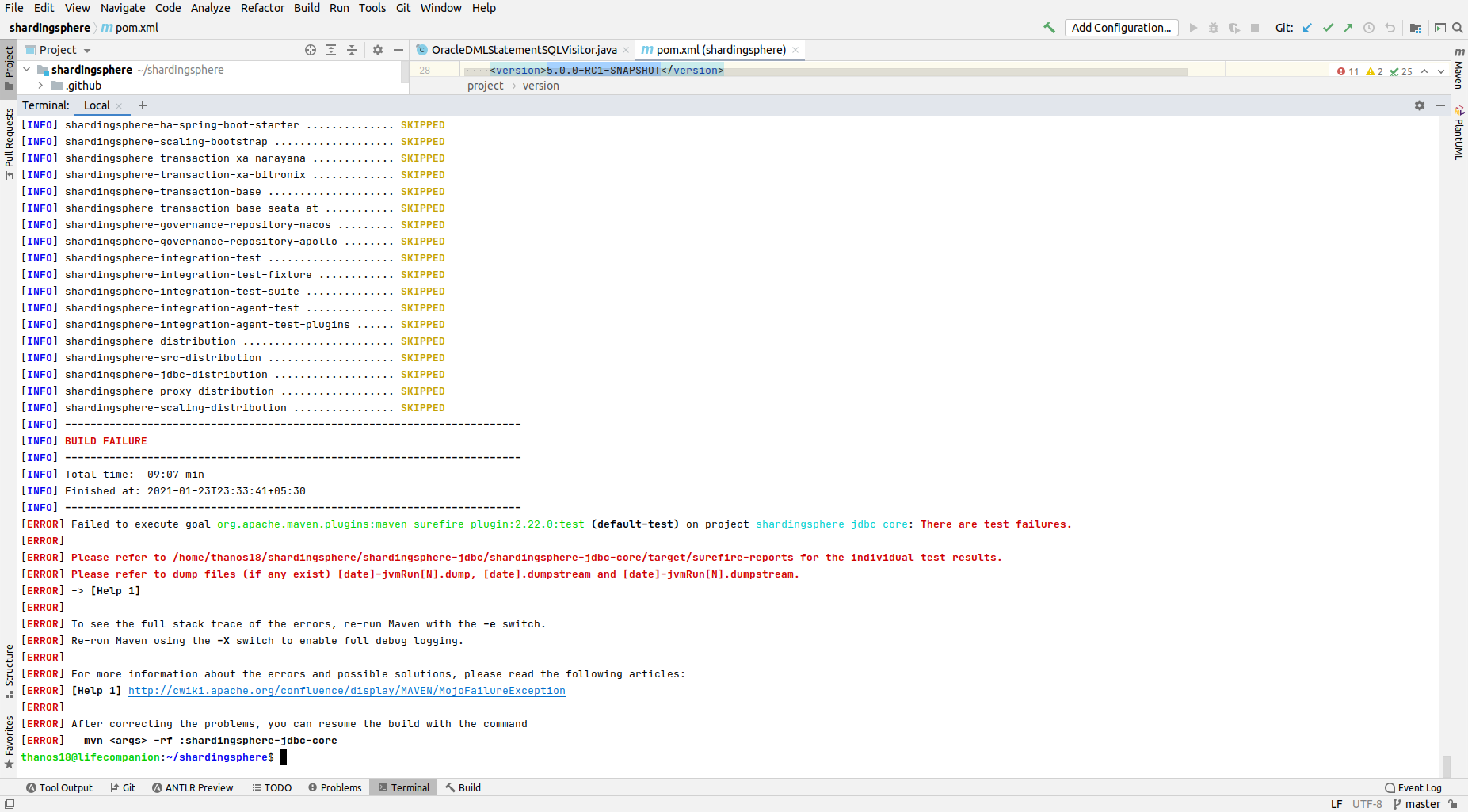Image resolution: width=1468 pixels, height=812 pixels.
Task: Open the MojoFailureException help link
Action: [x=347, y=690]
